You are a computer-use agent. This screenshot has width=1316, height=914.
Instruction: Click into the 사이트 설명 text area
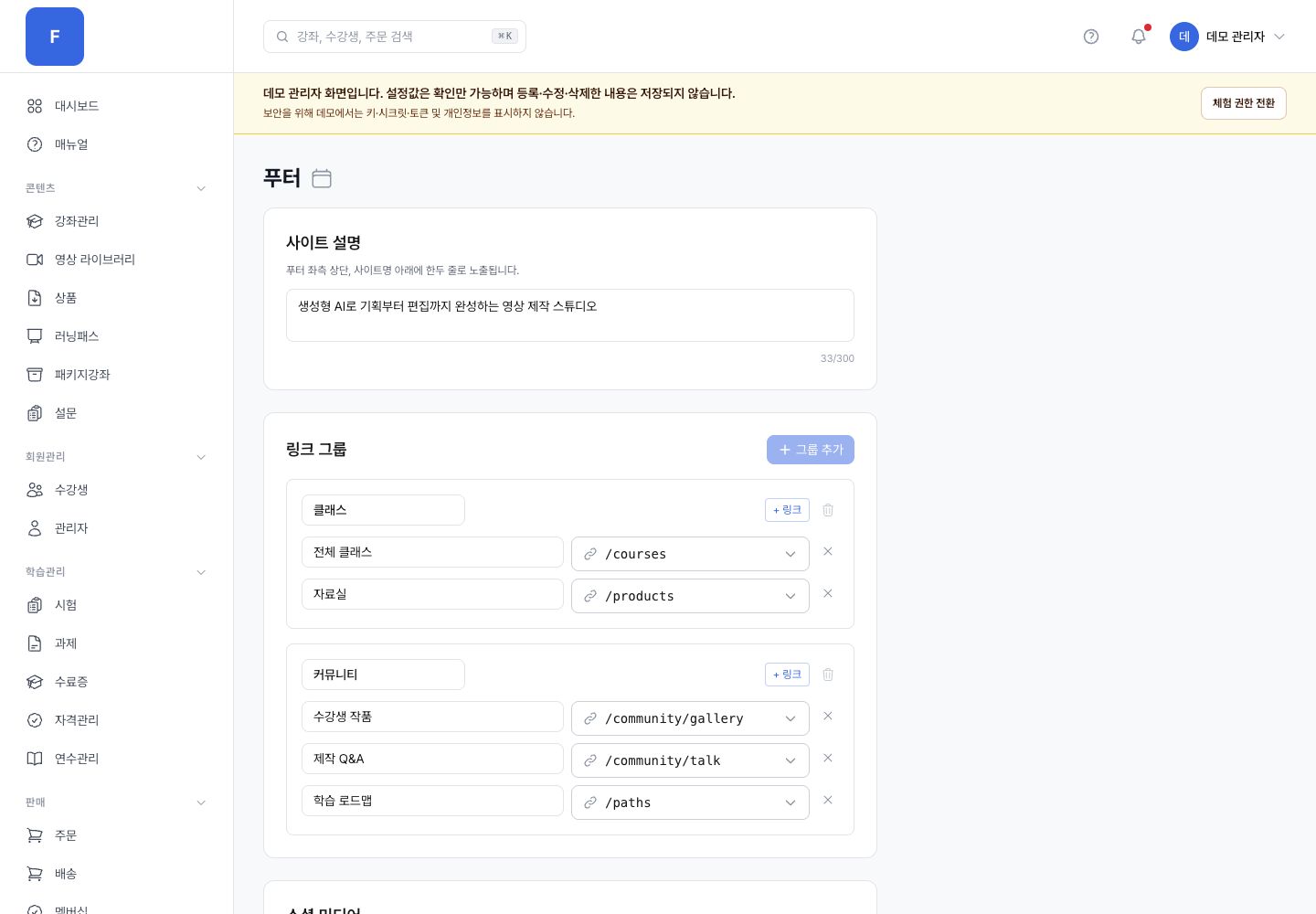tap(570, 315)
